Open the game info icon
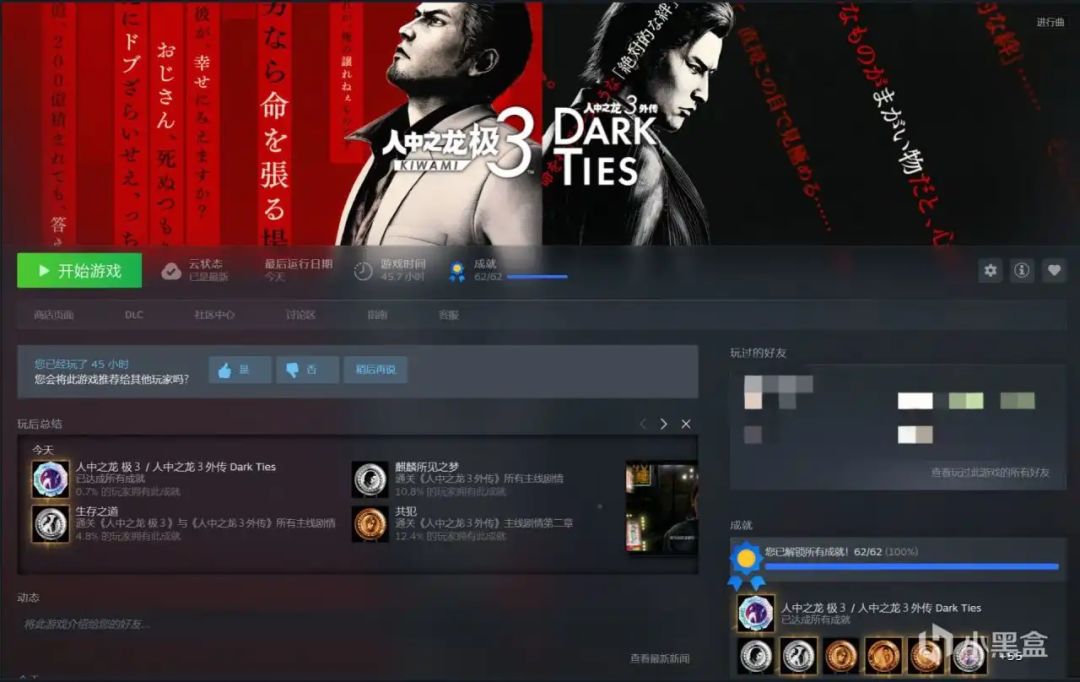The image size is (1080, 682). click(1022, 271)
